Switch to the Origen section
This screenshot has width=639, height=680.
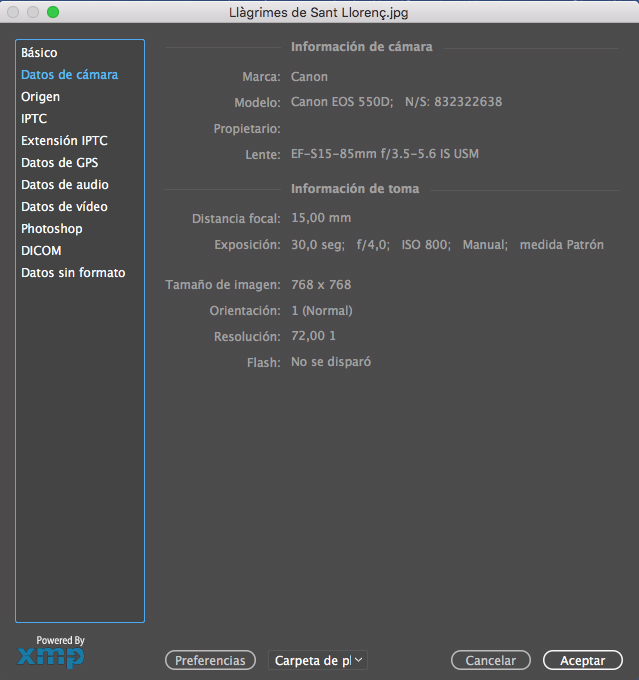coord(40,97)
